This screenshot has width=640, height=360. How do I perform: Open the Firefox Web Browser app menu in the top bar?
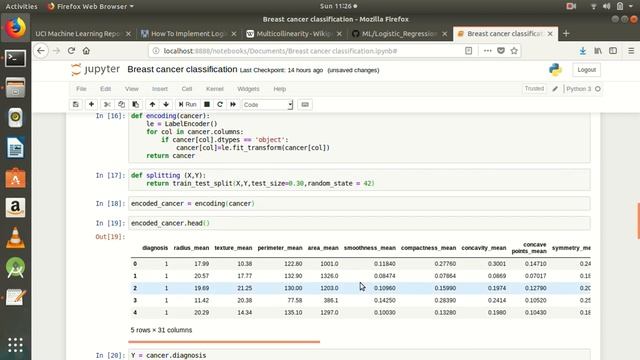(91, 6)
